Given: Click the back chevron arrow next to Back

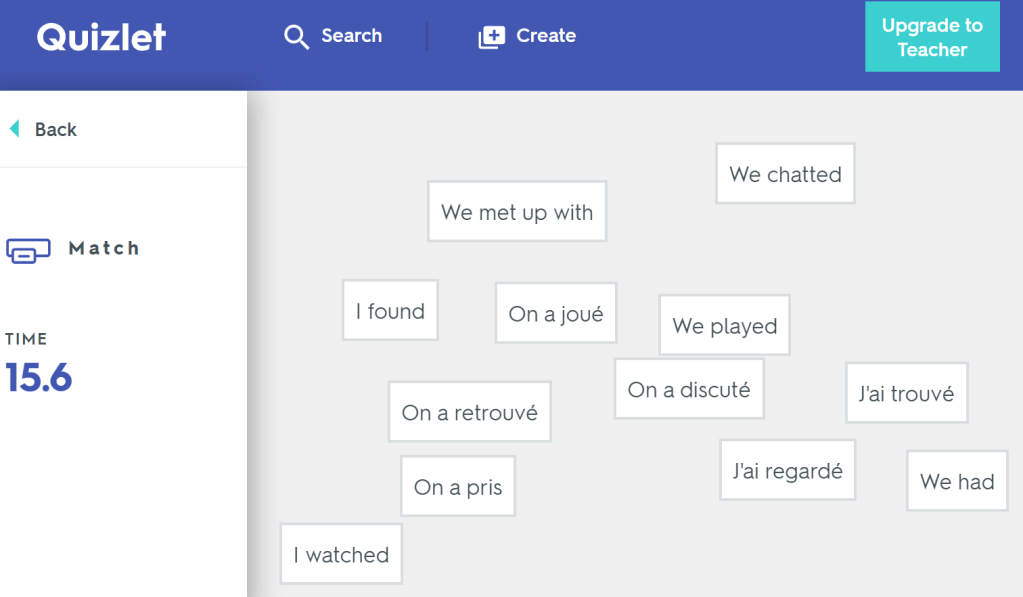Looking at the screenshot, I should [13, 129].
